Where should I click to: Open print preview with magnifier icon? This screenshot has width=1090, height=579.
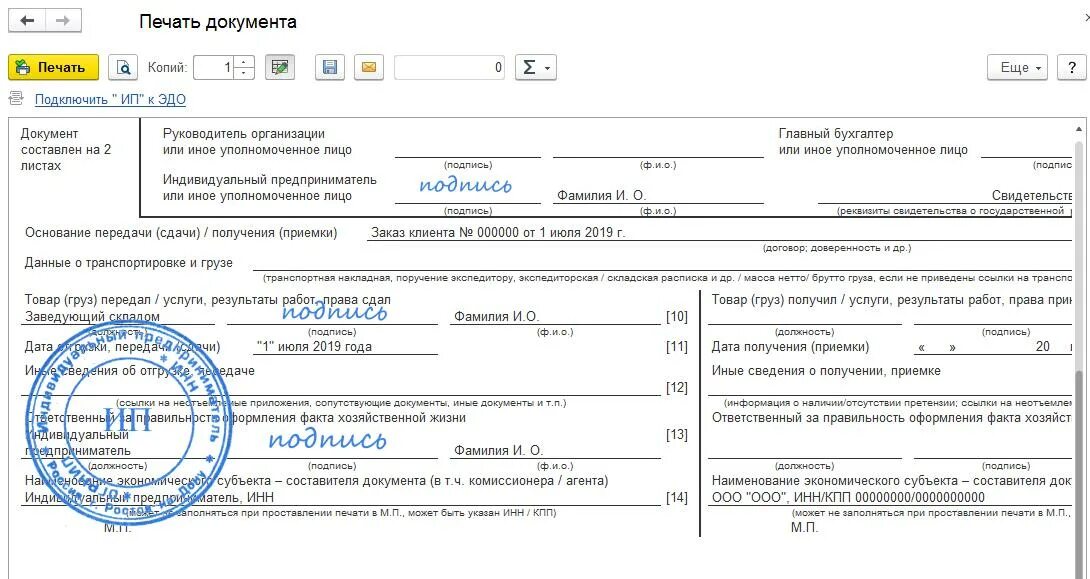click(123, 67)
